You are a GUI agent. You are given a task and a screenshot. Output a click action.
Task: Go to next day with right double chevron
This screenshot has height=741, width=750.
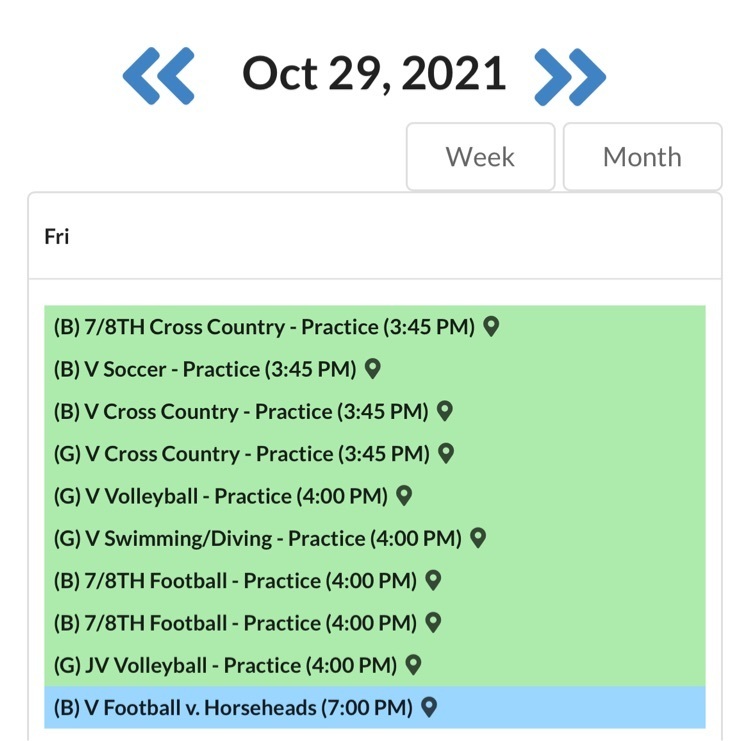[x=570, y=77]
